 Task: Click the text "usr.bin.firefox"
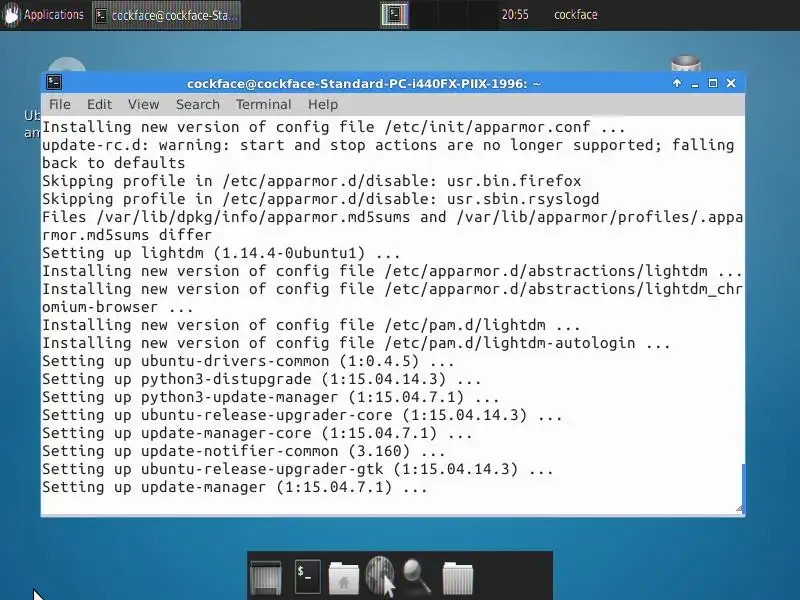tap(514, 181)
